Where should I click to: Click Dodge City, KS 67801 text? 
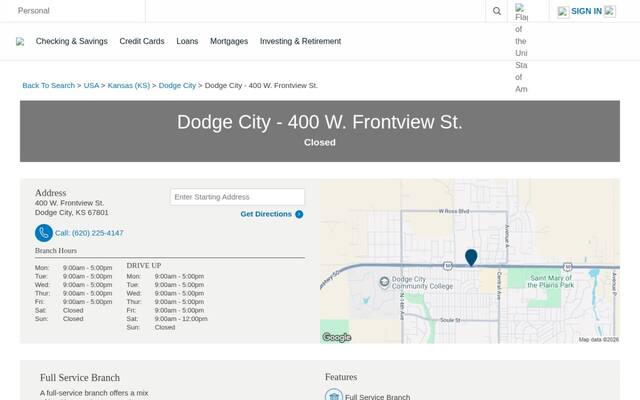[x=71, y=213]
